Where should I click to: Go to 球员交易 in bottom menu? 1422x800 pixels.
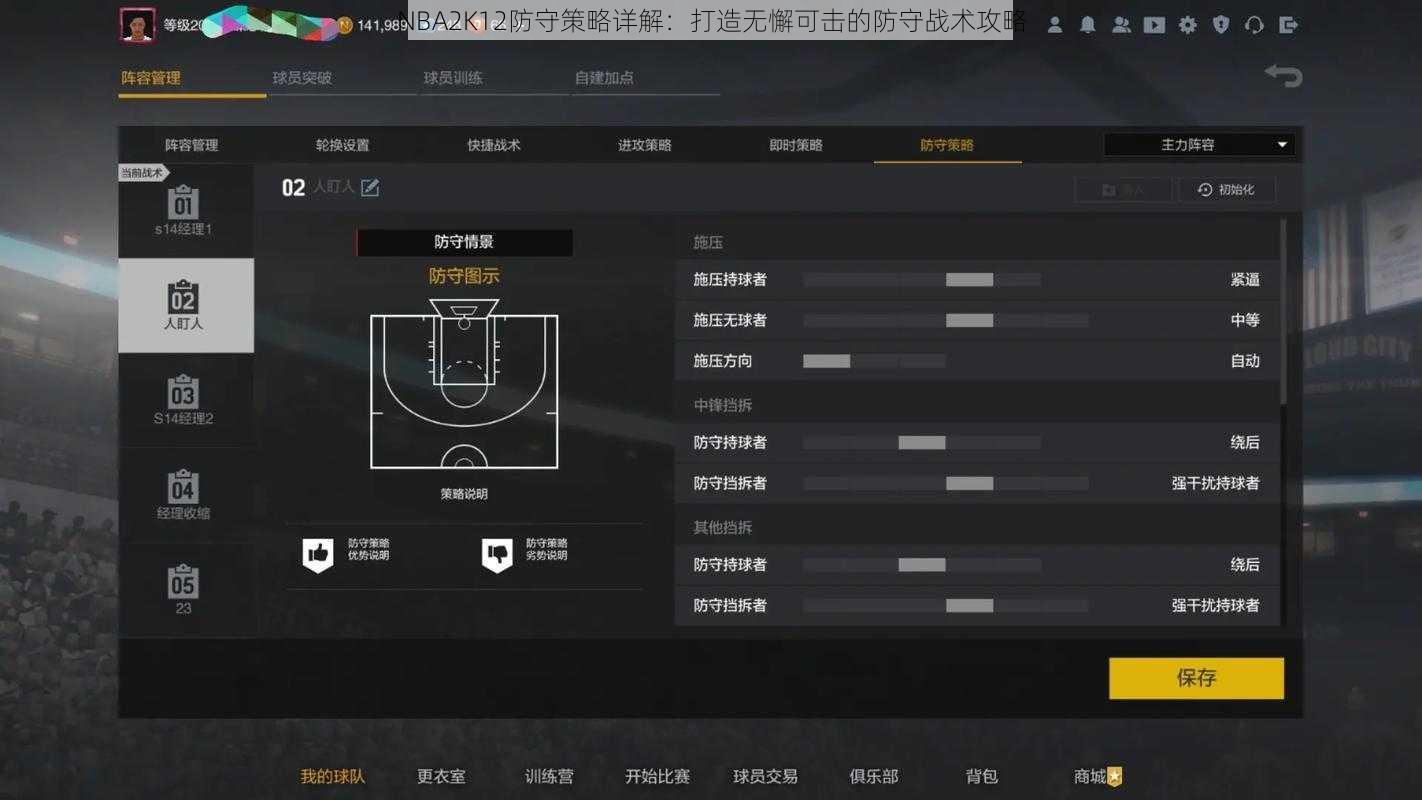tap(765, 776)
